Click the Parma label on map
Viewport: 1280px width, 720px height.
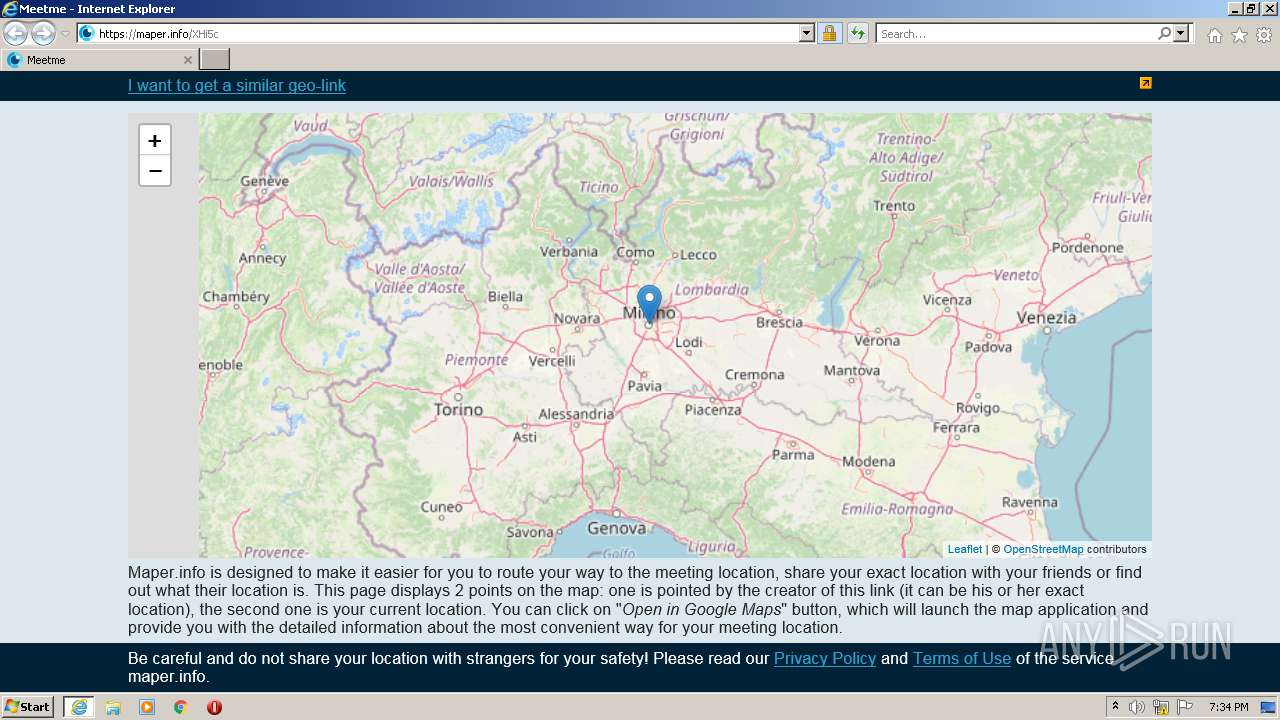[x=794, y=454]
